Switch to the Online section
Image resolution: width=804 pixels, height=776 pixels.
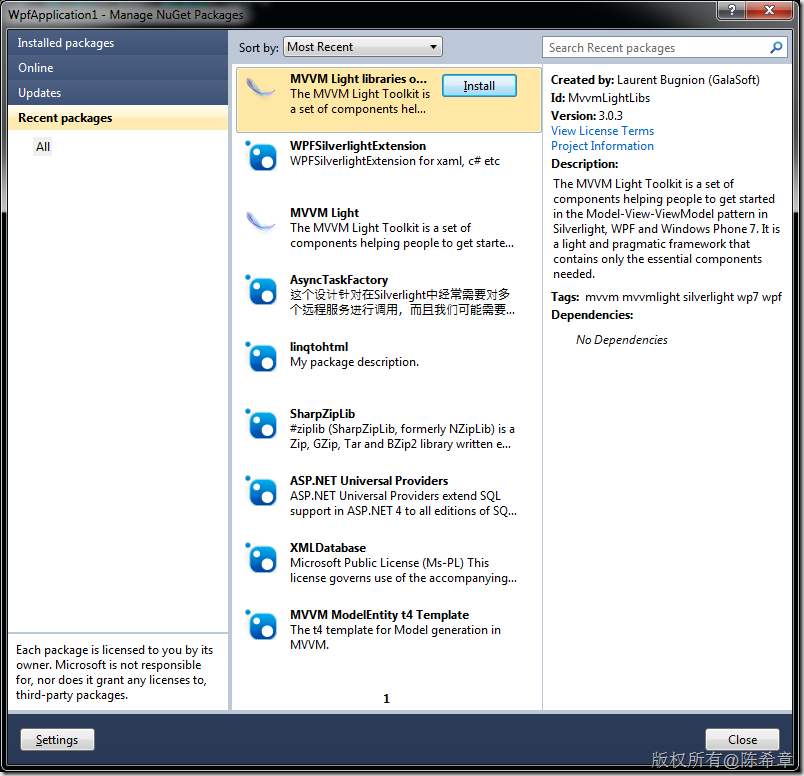[x=118, y=68]
